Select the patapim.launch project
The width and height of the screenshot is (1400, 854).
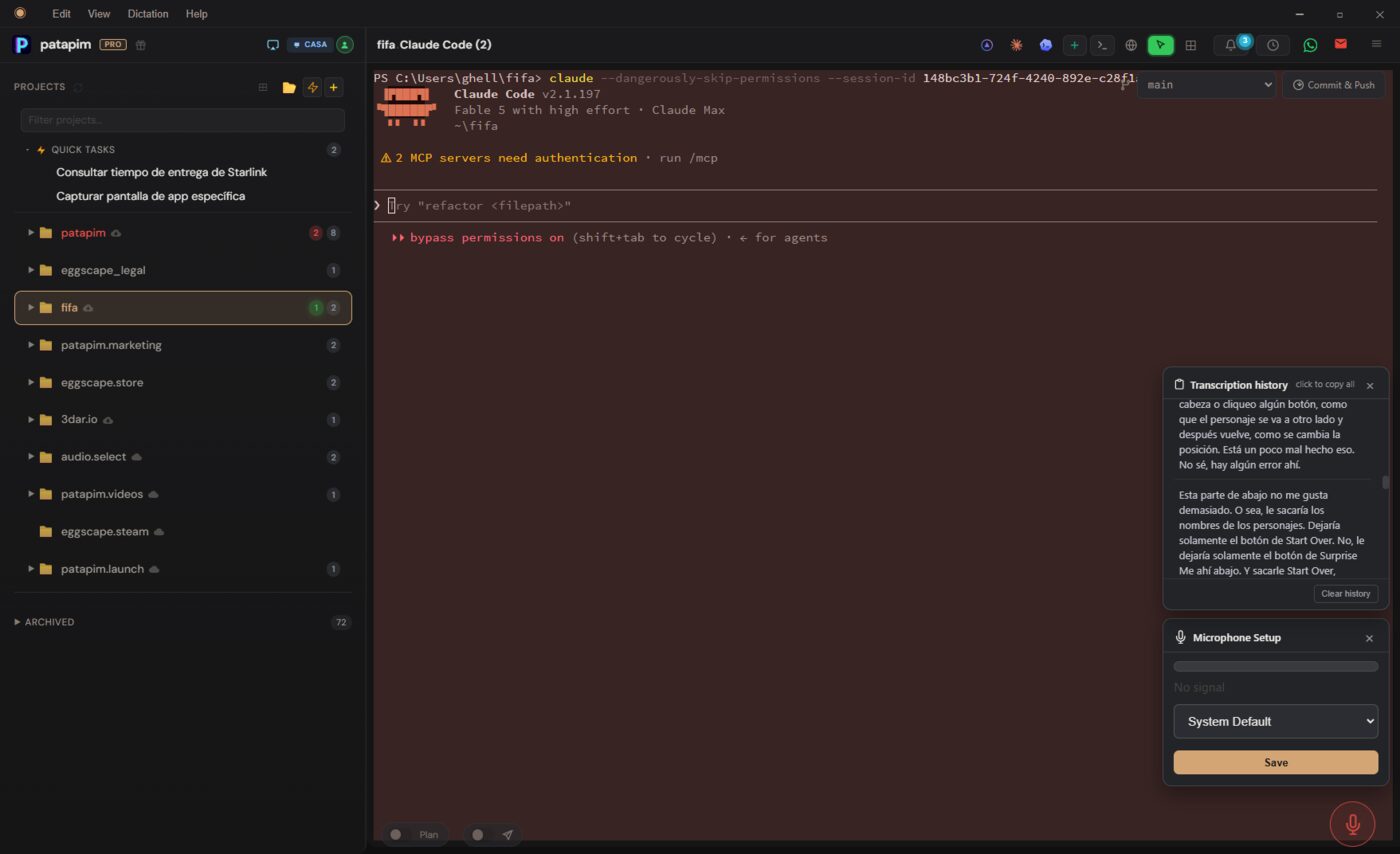(x=183, y=569)
